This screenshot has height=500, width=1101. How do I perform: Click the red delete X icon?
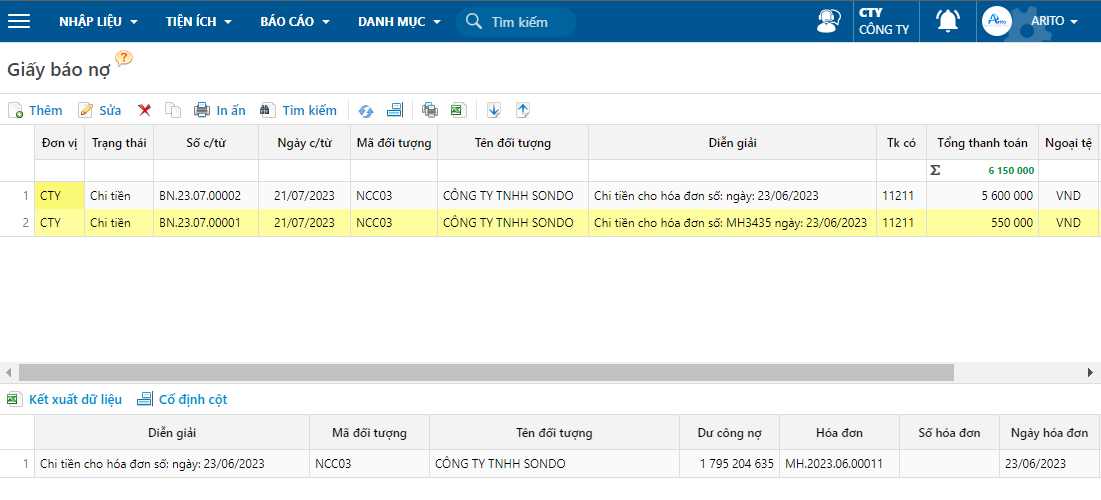(x=145, y=110)
